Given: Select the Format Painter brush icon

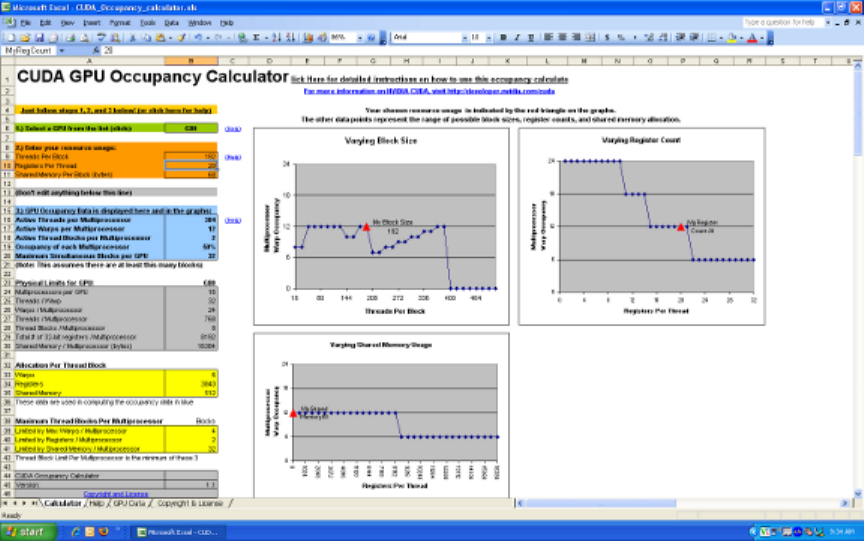Looking at the screenshot, I should (181, 37).
